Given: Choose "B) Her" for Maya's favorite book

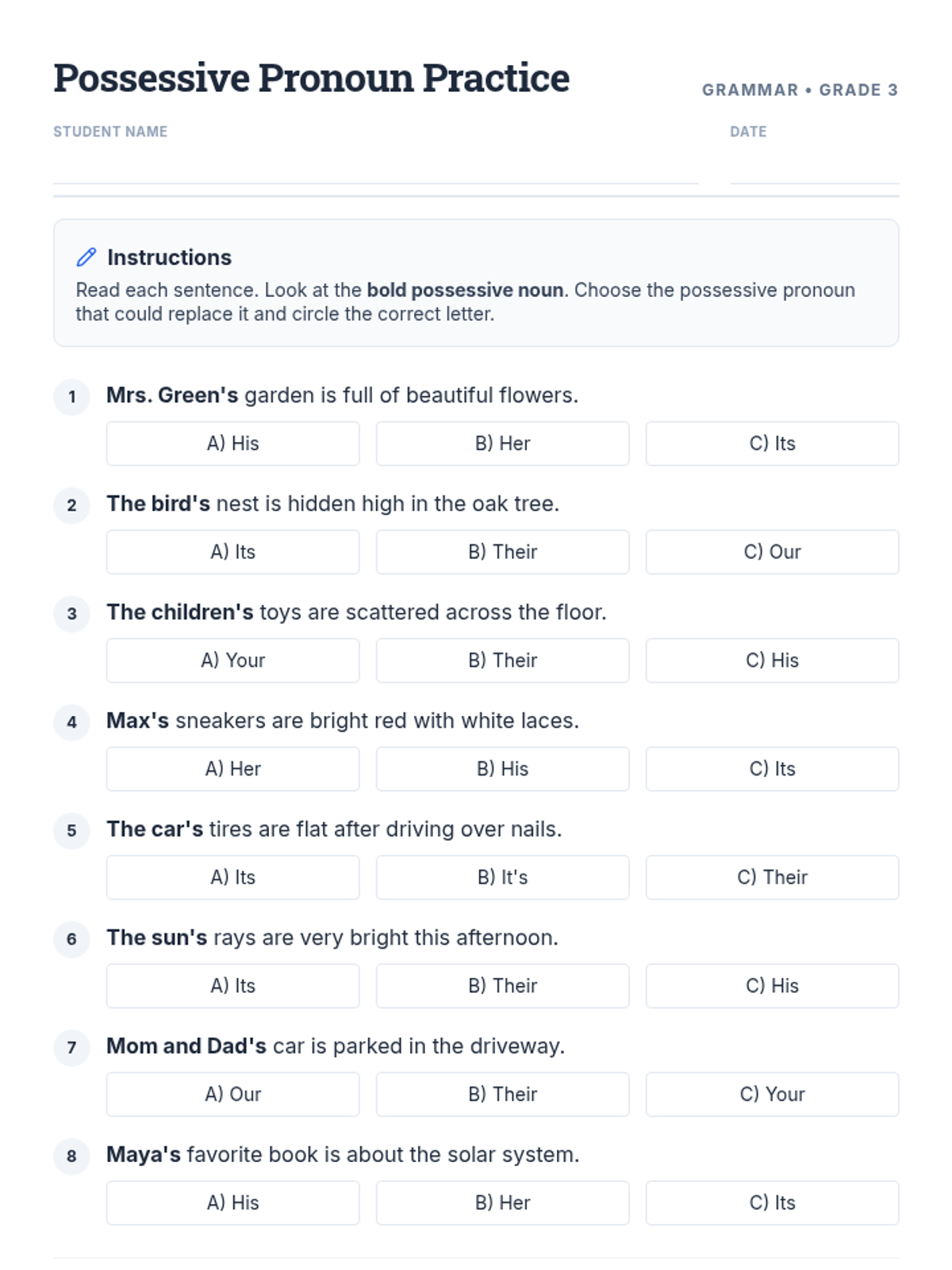Looking at the screenshot, I should click(x=502, y=1203).
